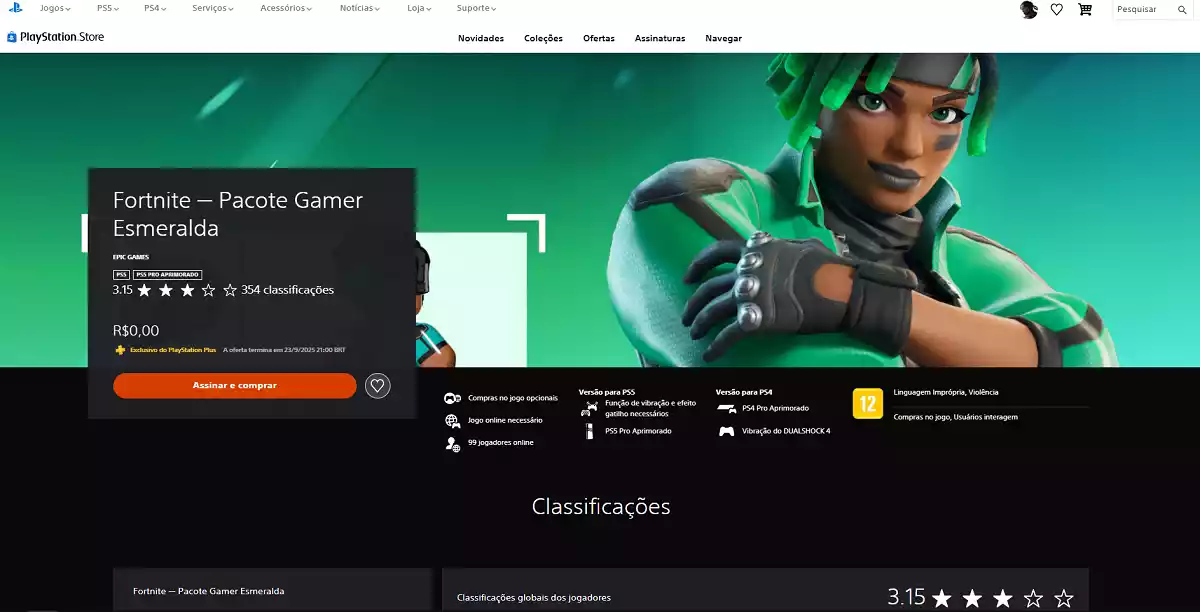Expand the PS4 dropdown menu
Viewport: 1200px width, 612px height.
coord(155,9)
